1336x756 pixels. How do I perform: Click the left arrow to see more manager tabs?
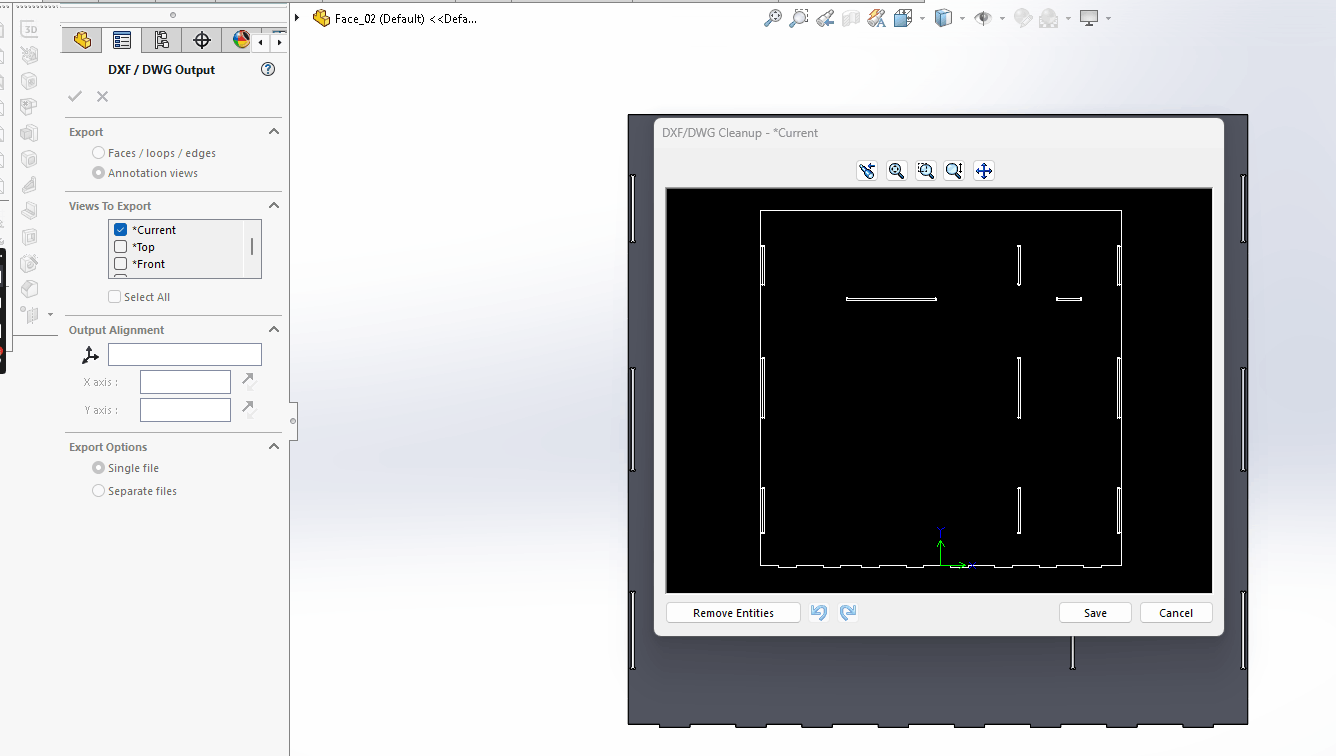point(261,42)
